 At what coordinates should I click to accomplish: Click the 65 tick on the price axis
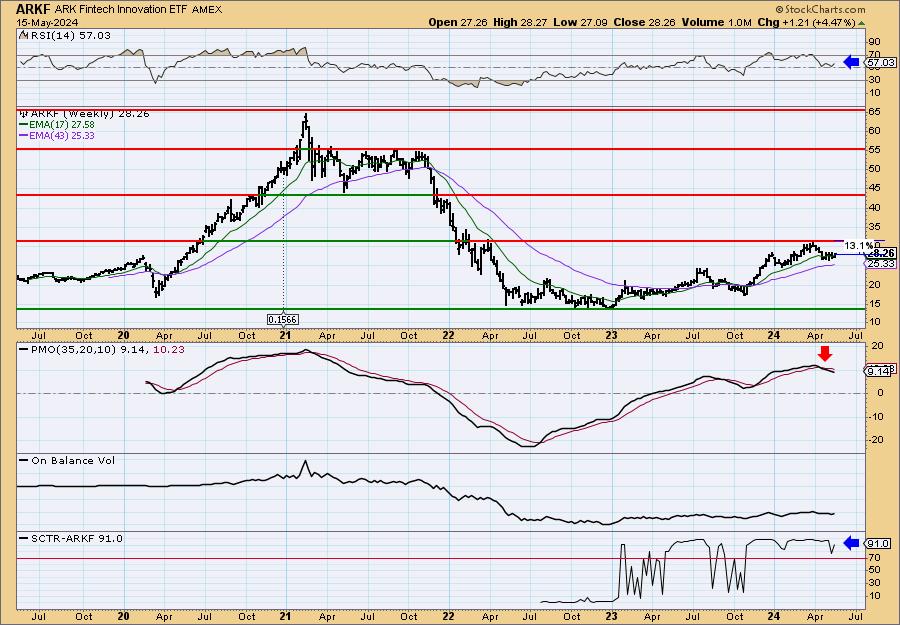[x=874, y=112]
